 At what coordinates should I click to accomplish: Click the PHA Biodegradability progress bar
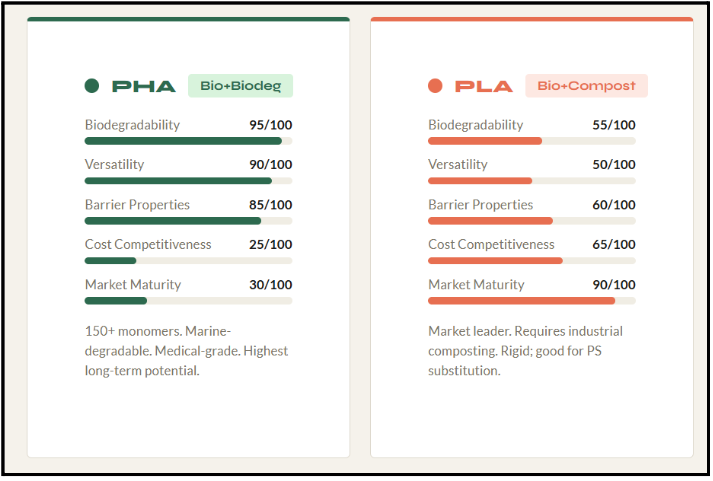click(x=188, y=141)
